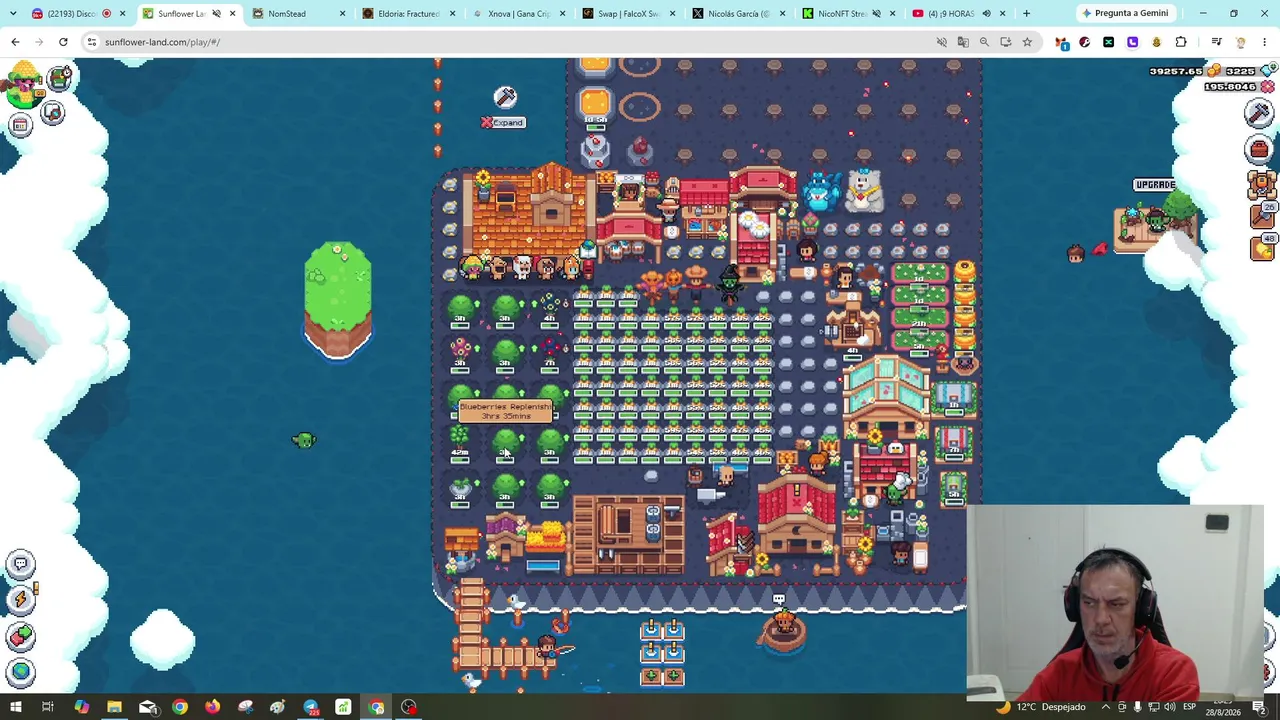The height and width of the screenshot is (720, 1280).
Task: Click the green goblin on the raft
Action: 1156,218
